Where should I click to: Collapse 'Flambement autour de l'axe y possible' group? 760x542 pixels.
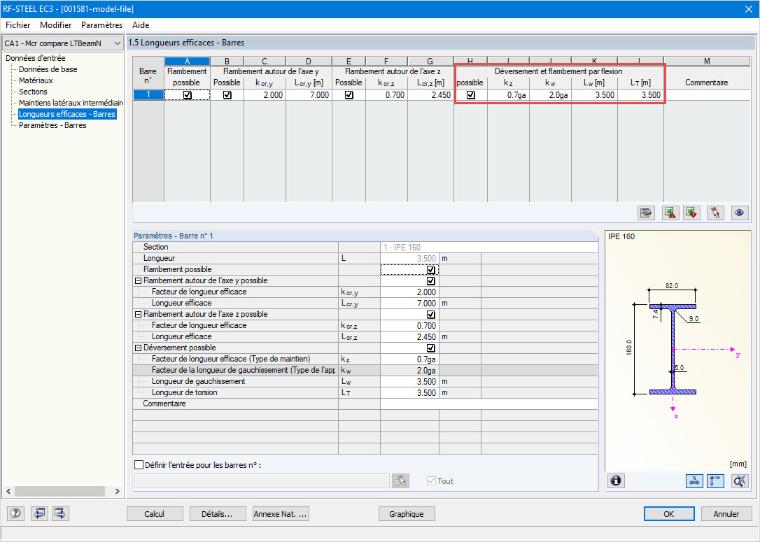coord(138,281)
